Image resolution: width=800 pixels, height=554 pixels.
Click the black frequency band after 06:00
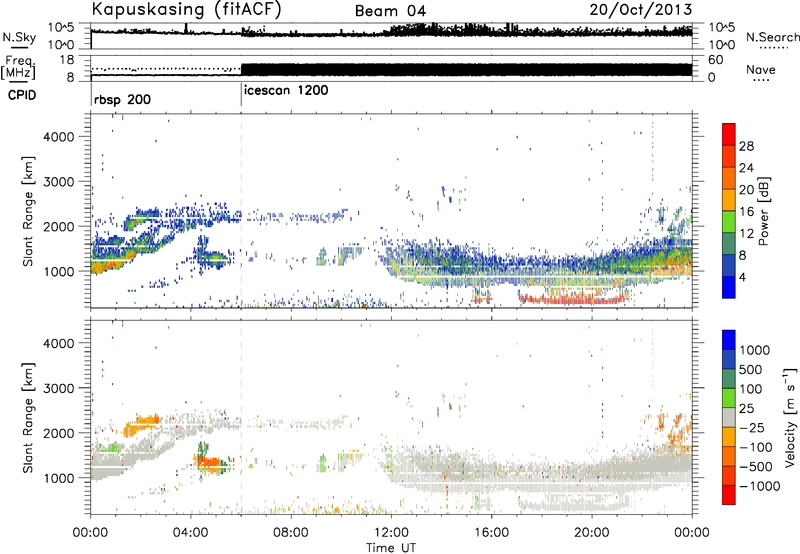click(x=466, y=69)
